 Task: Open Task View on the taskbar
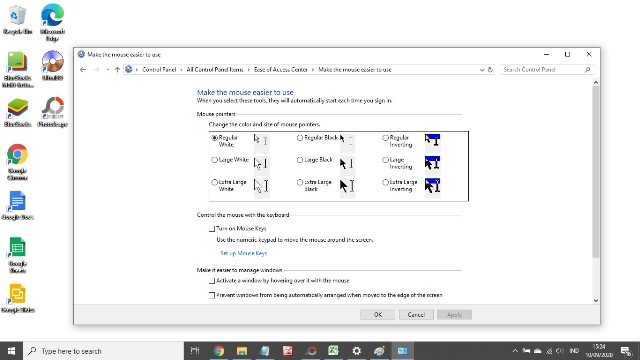click(195, 351)
